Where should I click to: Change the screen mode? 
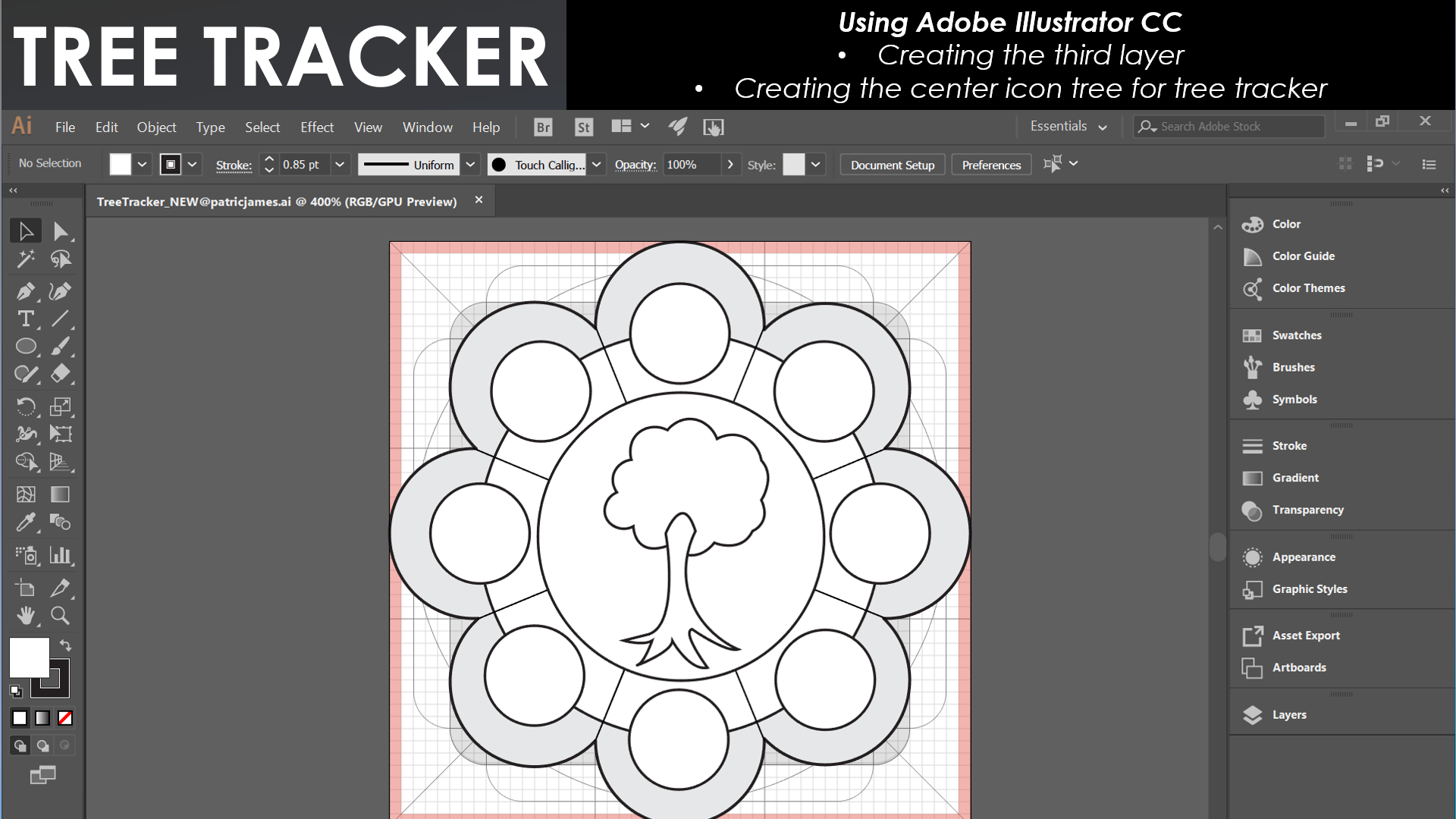tap(42, 775)
